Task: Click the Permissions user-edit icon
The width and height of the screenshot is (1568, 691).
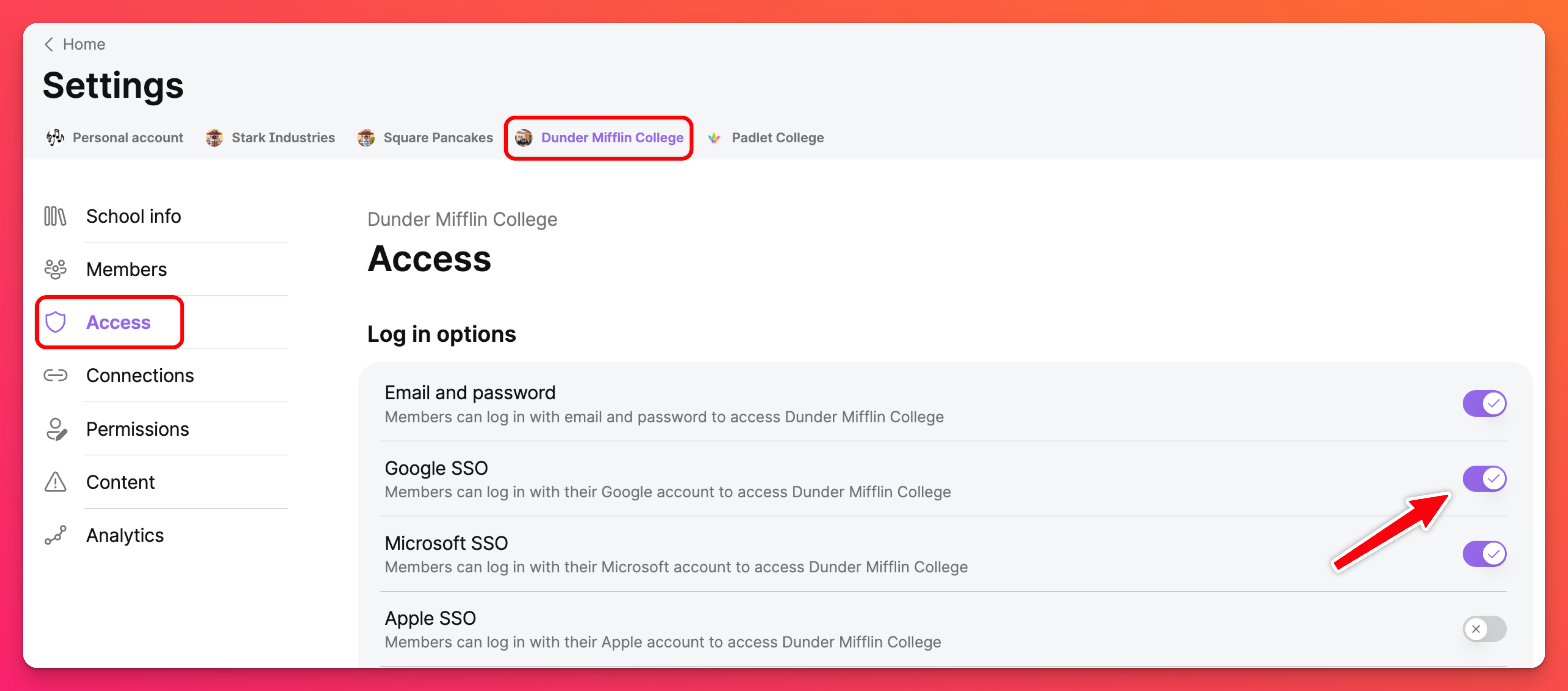Action: (x=56, y=428)
